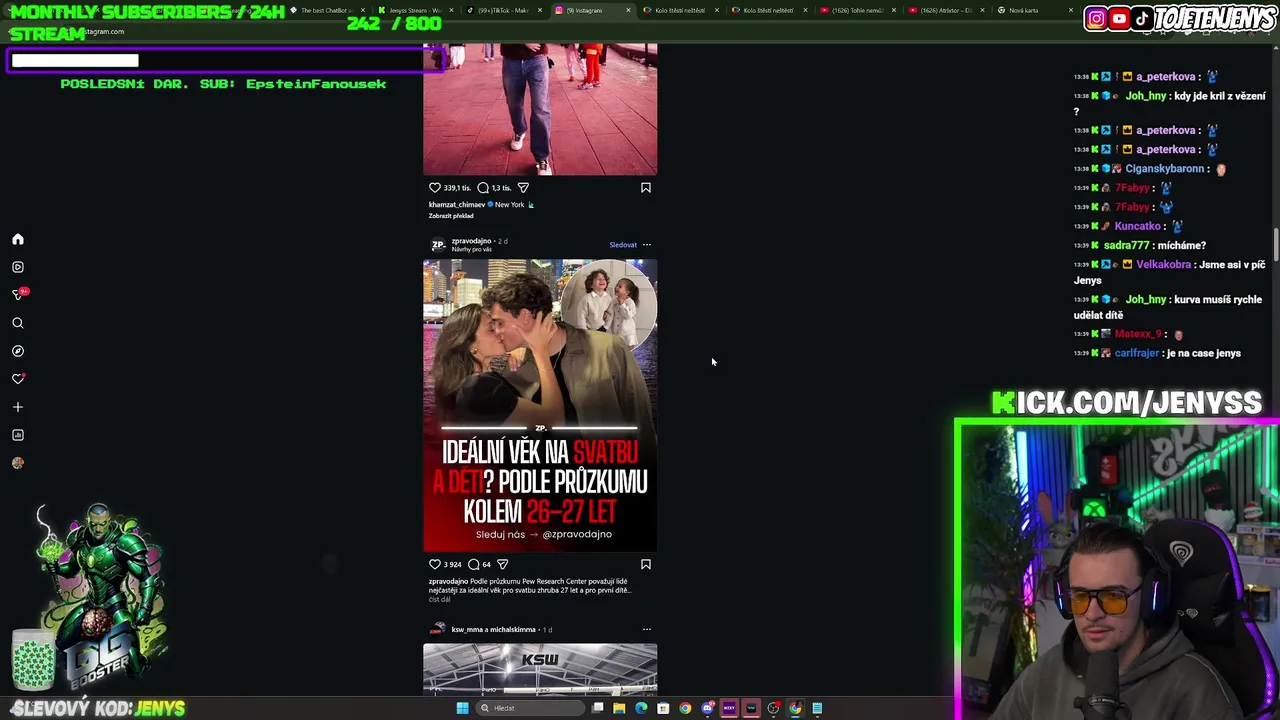Viewport: 1280px width, 720px height.
Task: Click Ciganskybaronn's username in chat
Action: tap(1167, 169)
